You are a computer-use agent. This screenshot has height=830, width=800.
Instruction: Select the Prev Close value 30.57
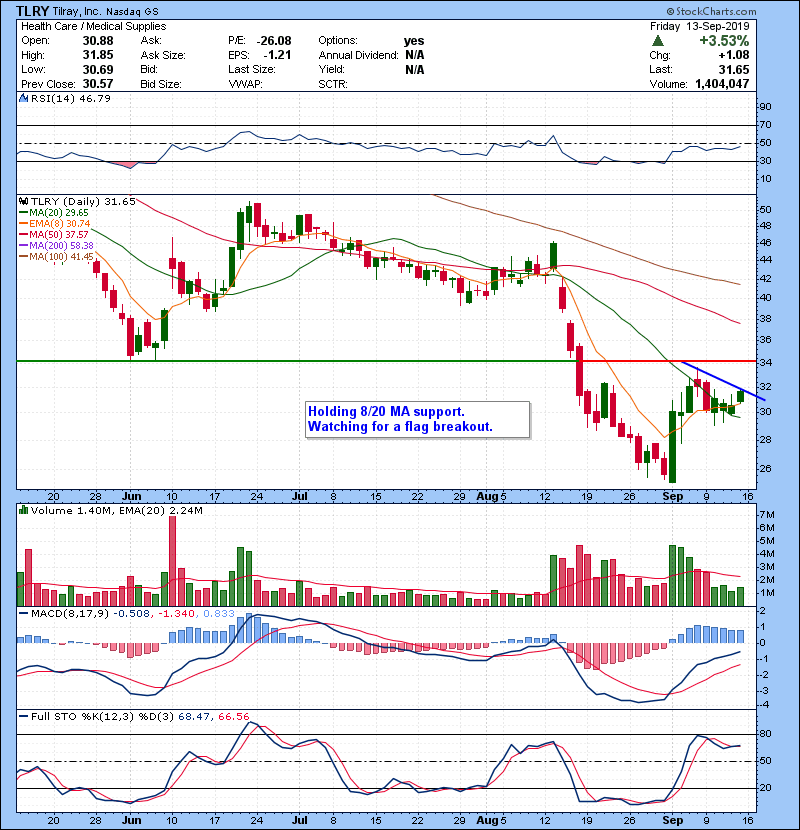coord(98,84)
